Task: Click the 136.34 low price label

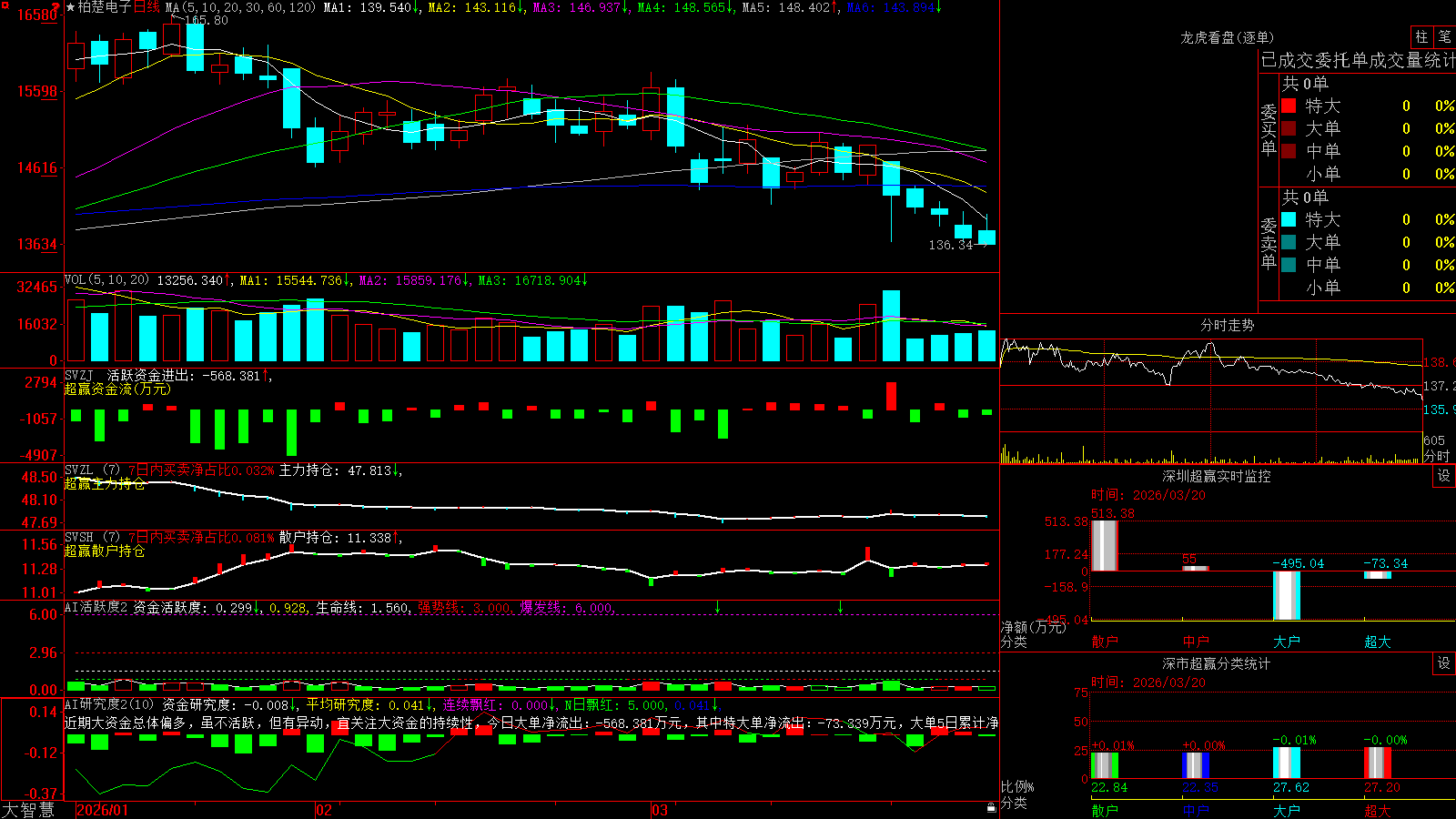Action: (x=951, y=245)
